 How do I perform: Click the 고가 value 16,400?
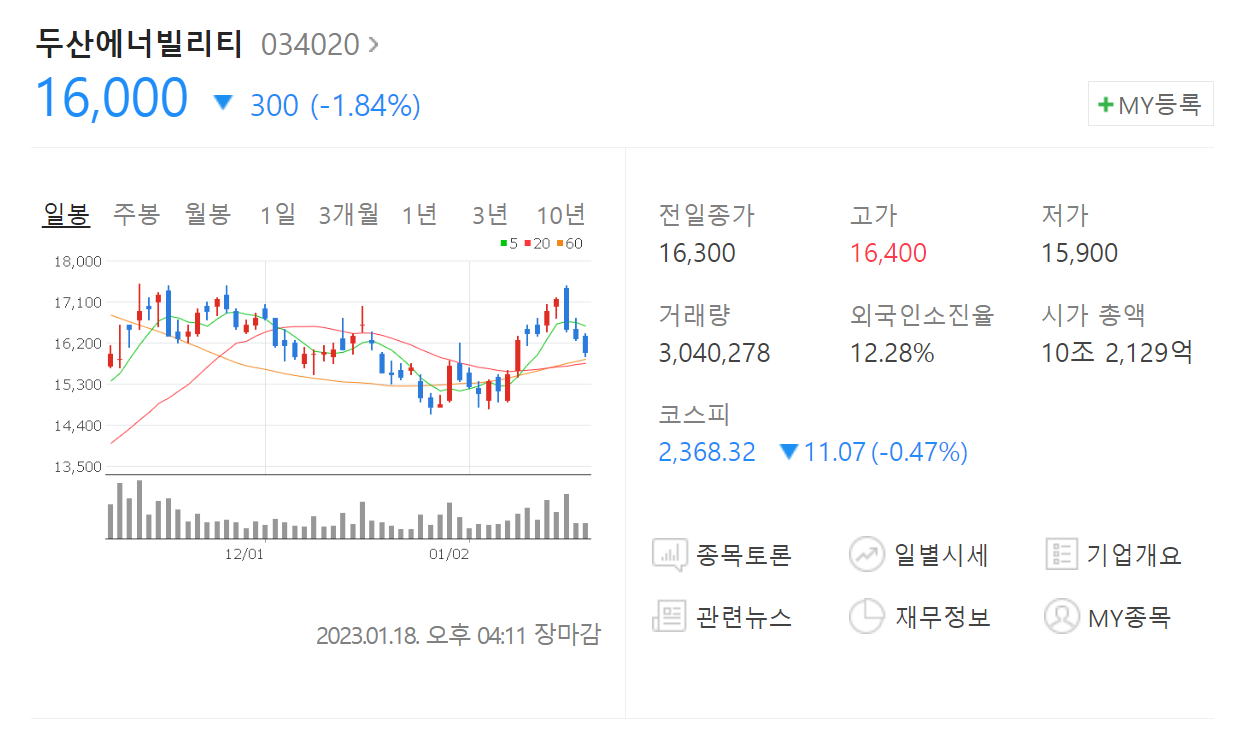click(x=888, y=253)
